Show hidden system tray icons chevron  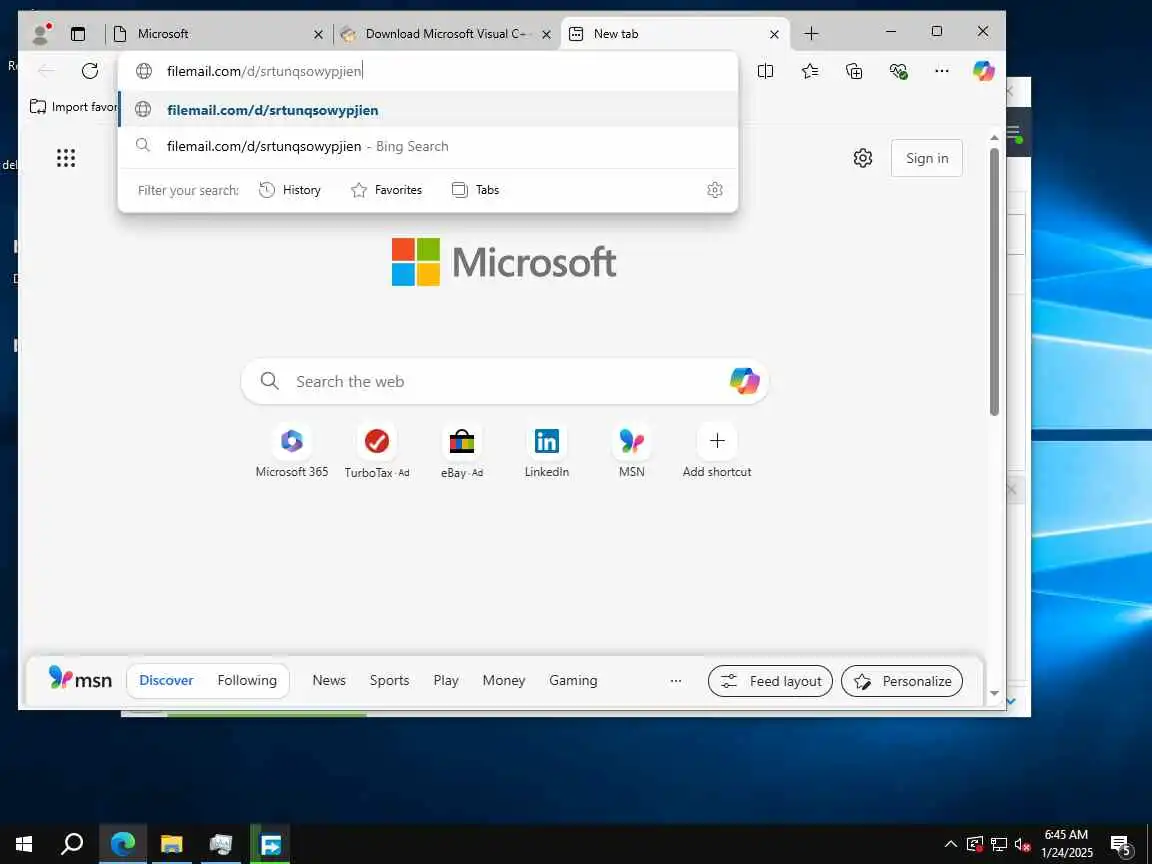click(x=950, y=844)
